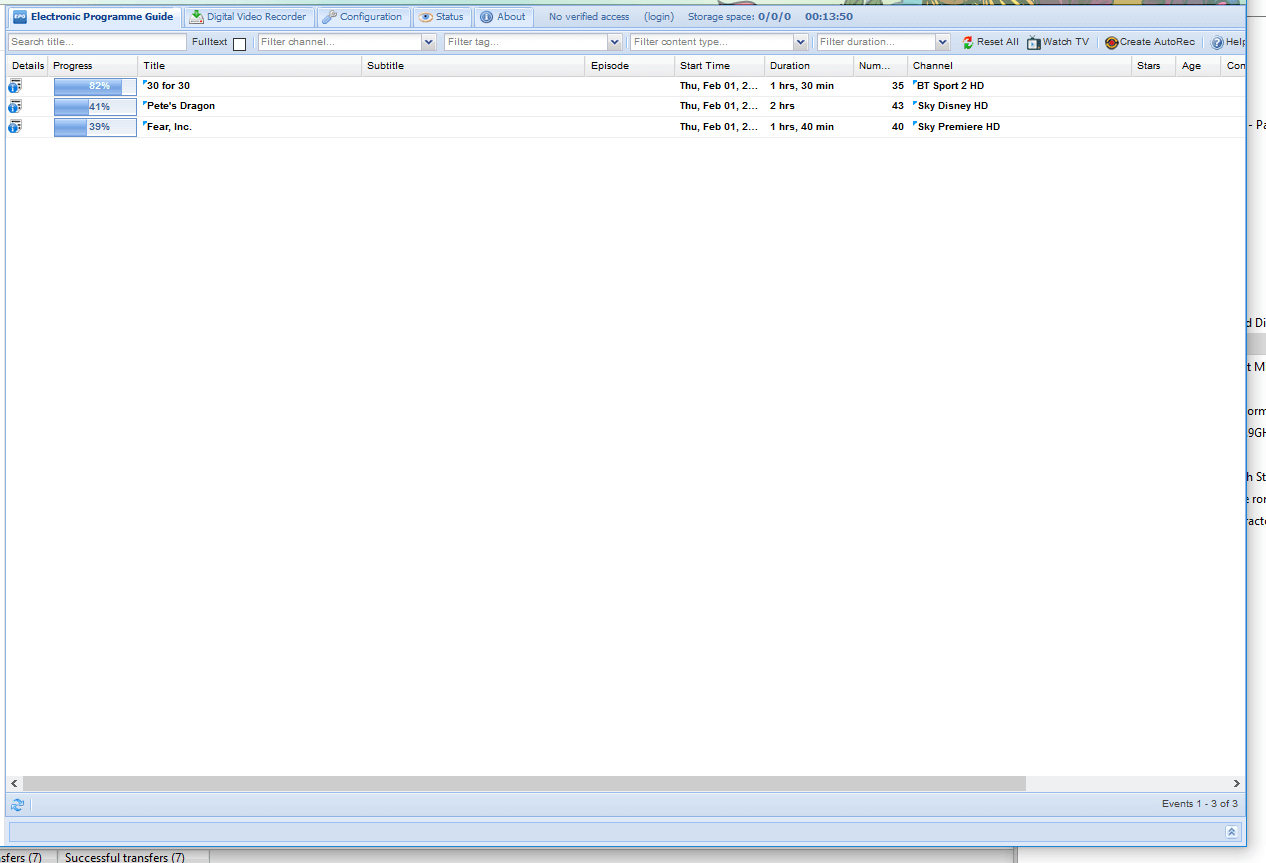Image resolution: width=1266 pixels, height=863 pixels.
Task: Open details icon for Pete's Dragon
Action: (x=15, y=106)
